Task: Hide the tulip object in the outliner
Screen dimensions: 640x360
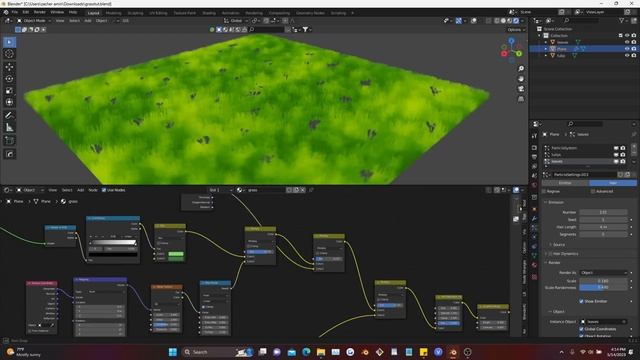Action: click(627, 55)
